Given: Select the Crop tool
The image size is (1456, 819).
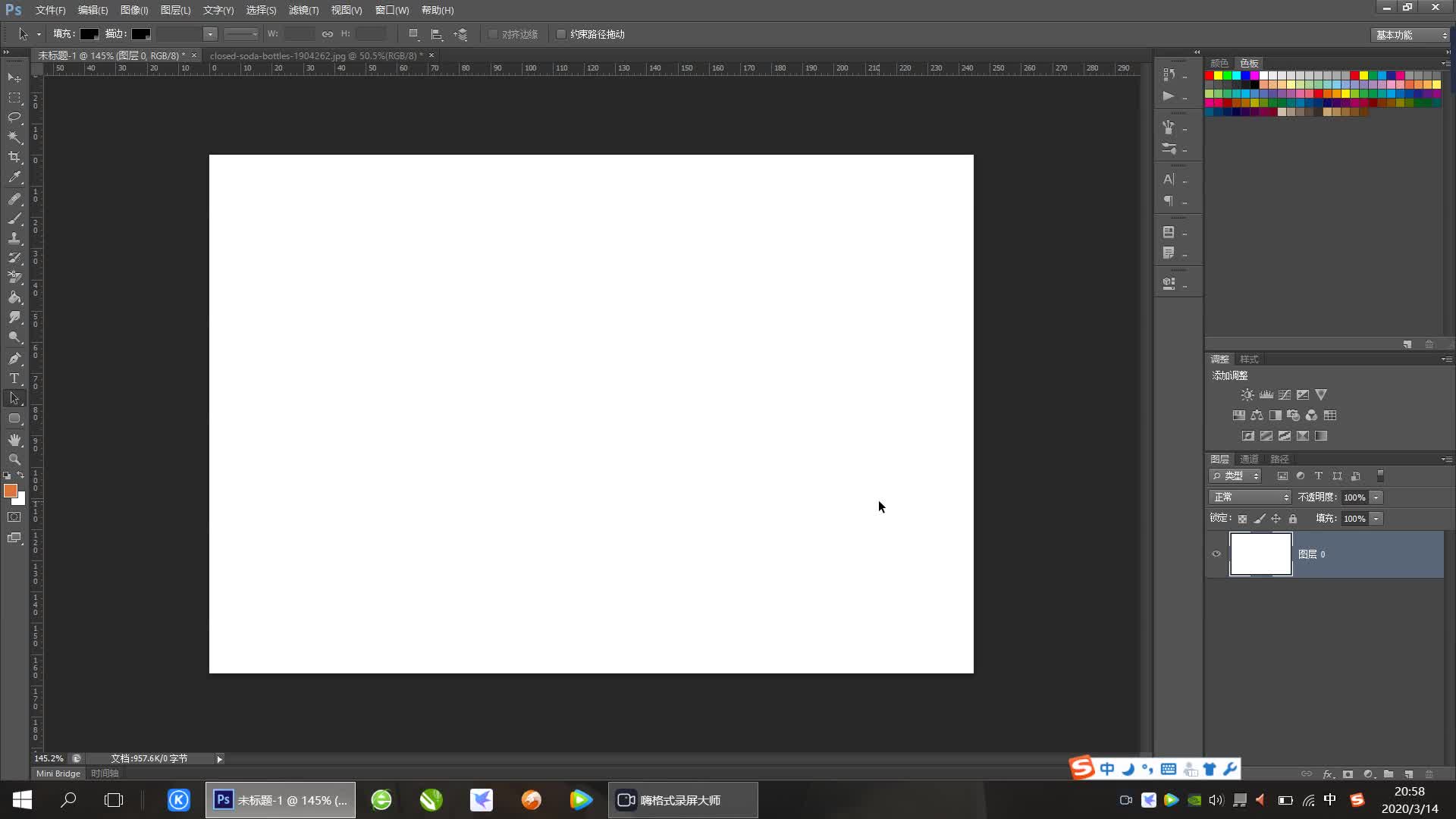Looking at the screenshot, I should tap(14, 157).
